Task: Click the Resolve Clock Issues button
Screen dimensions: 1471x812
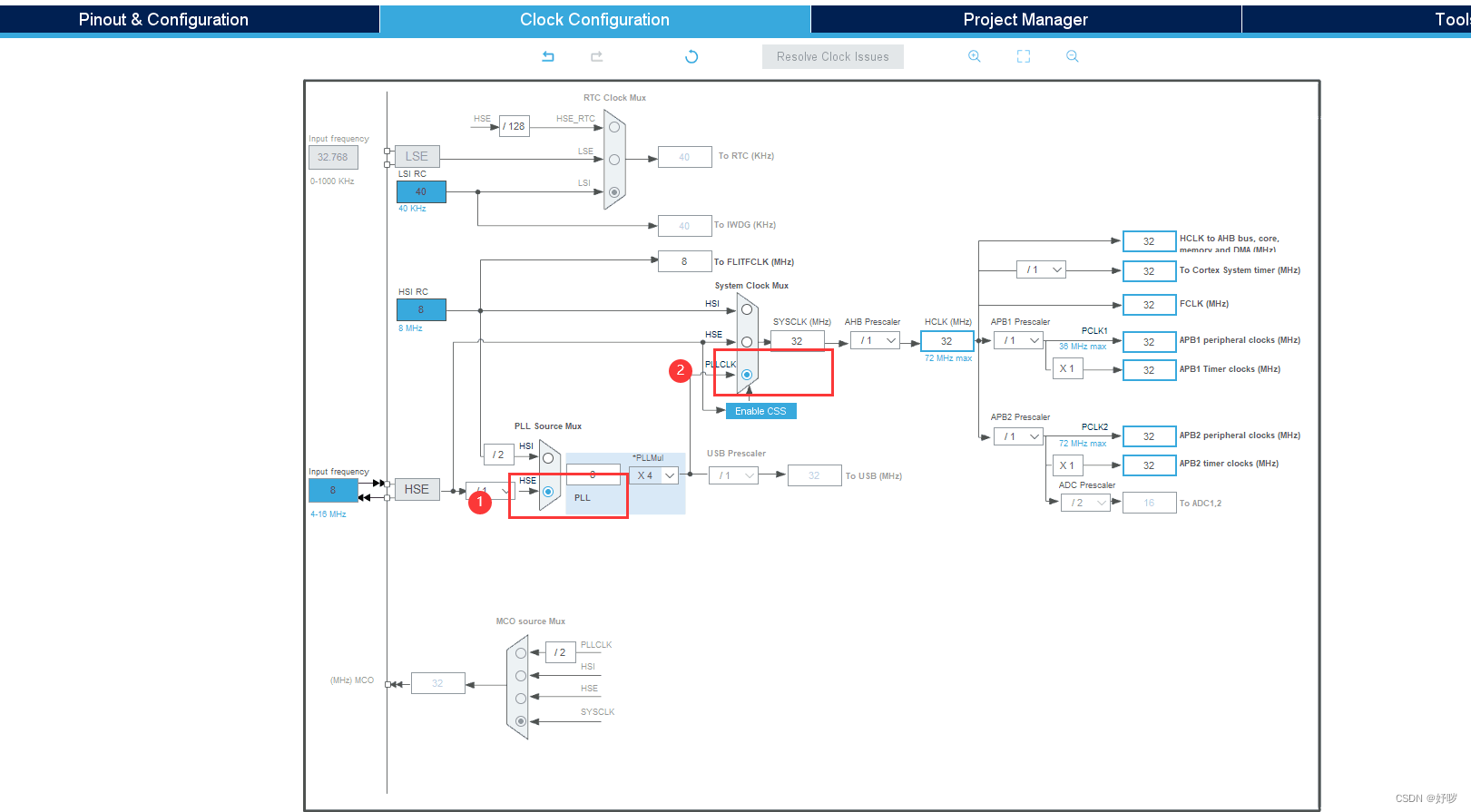Action: (x=833, y=56)
